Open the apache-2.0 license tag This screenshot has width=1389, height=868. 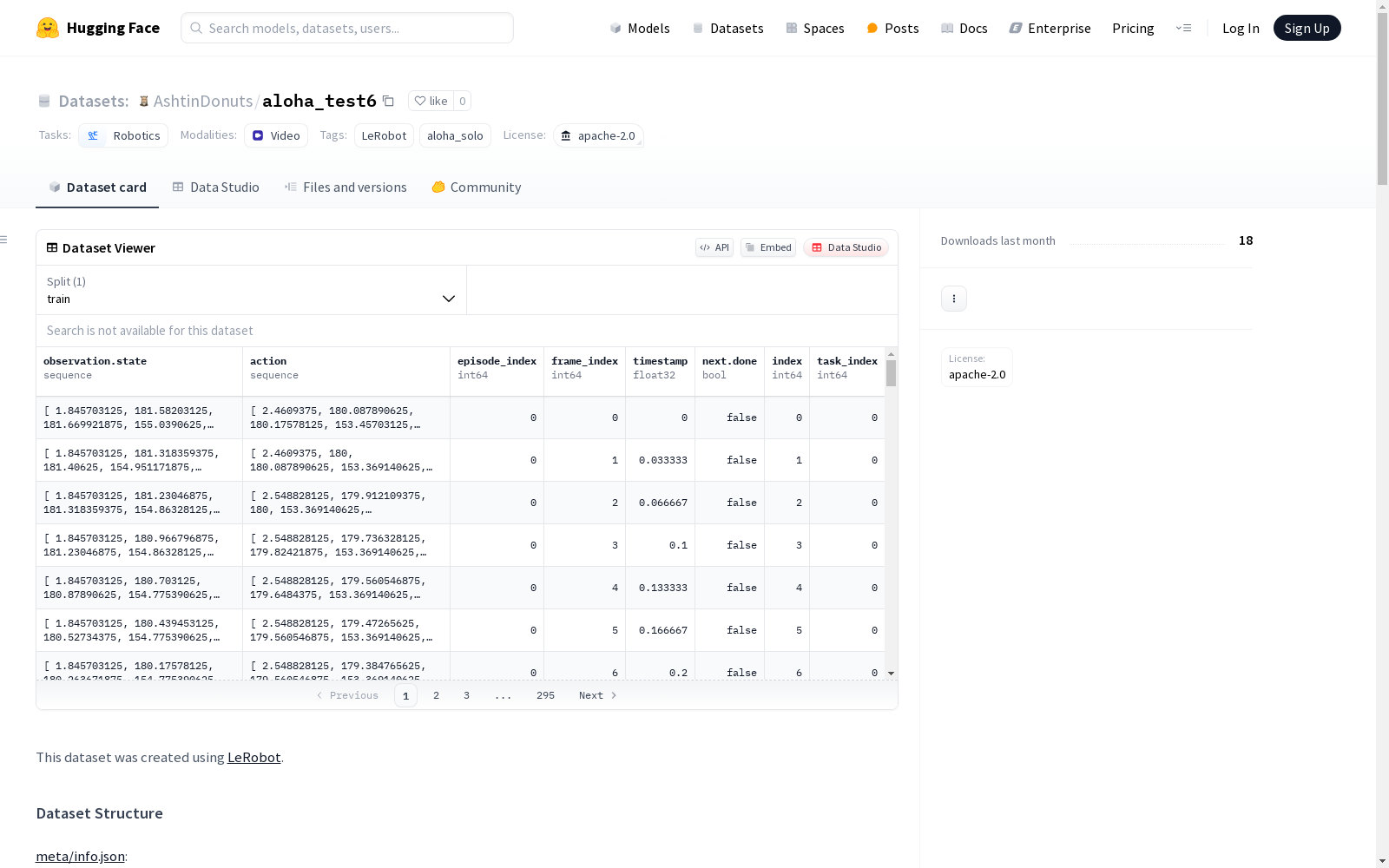click(598, 135)
